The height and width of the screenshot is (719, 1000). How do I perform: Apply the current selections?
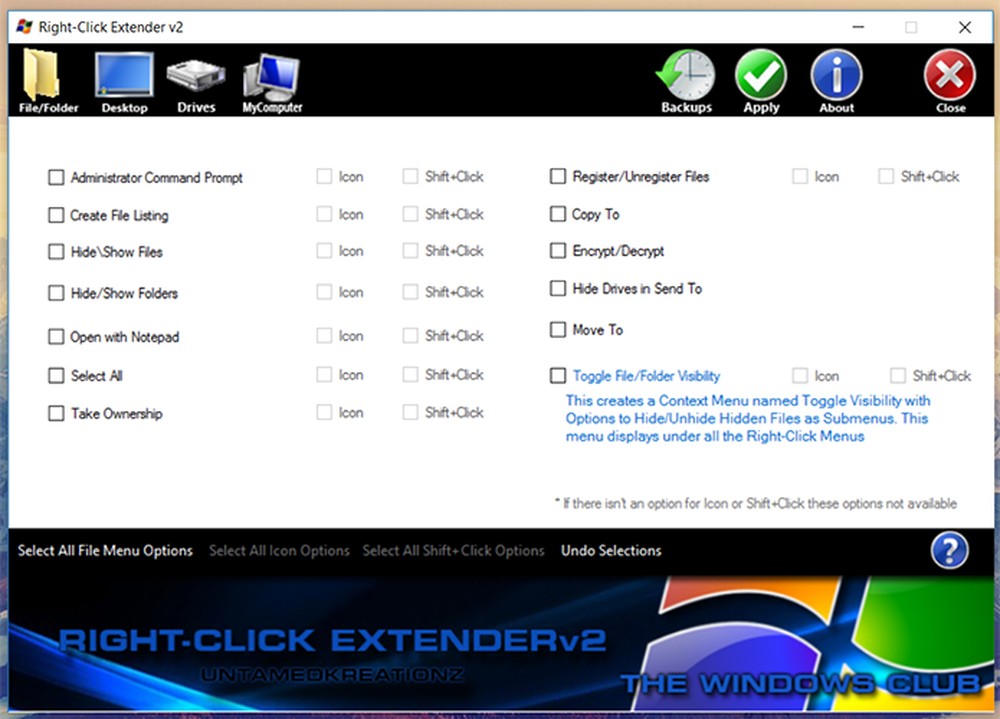click(x=761, y=80)
